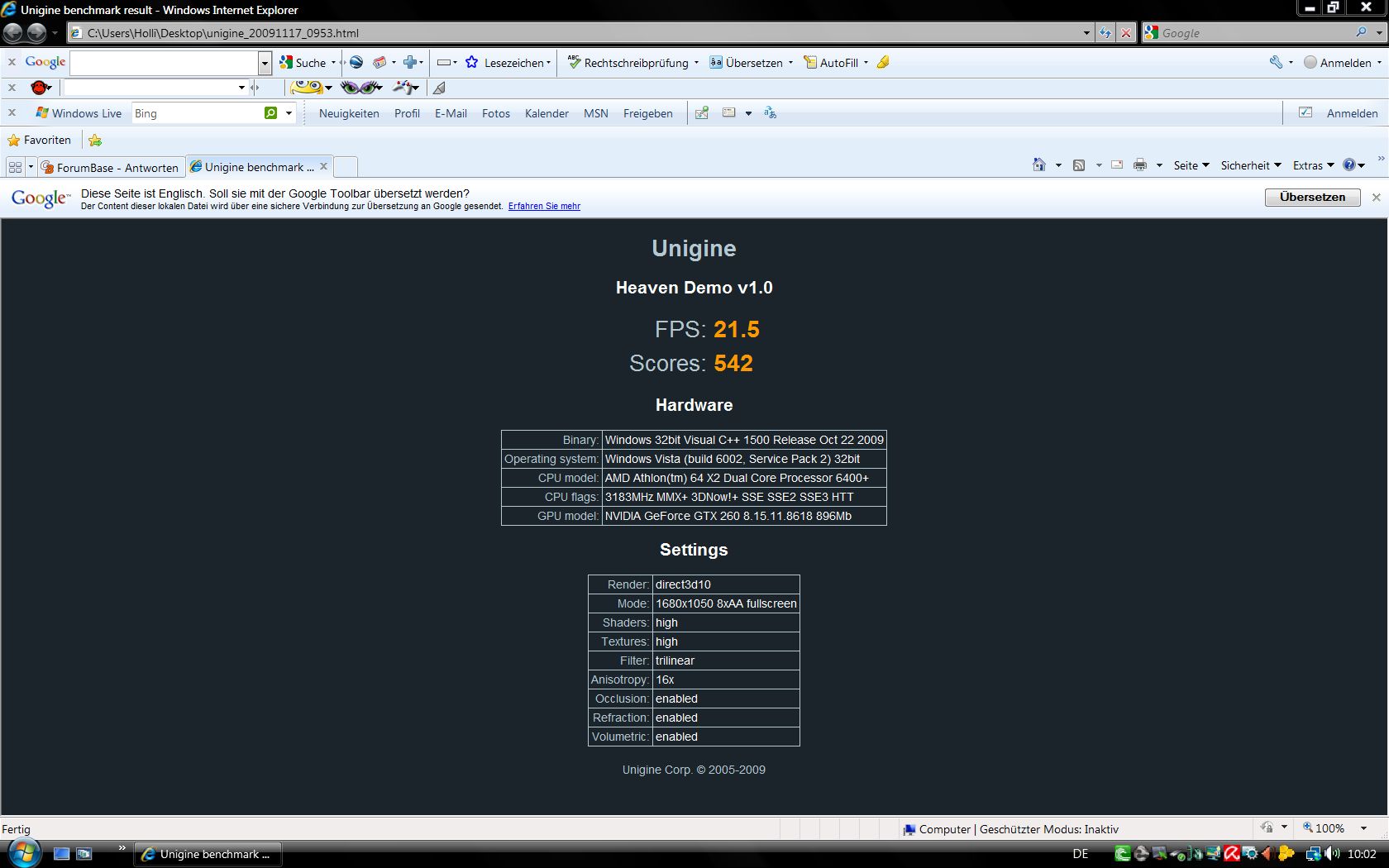Click the search magnifier in Google search box
This screenshot has height=868, width=1389.
click(x=1361, y=32)
